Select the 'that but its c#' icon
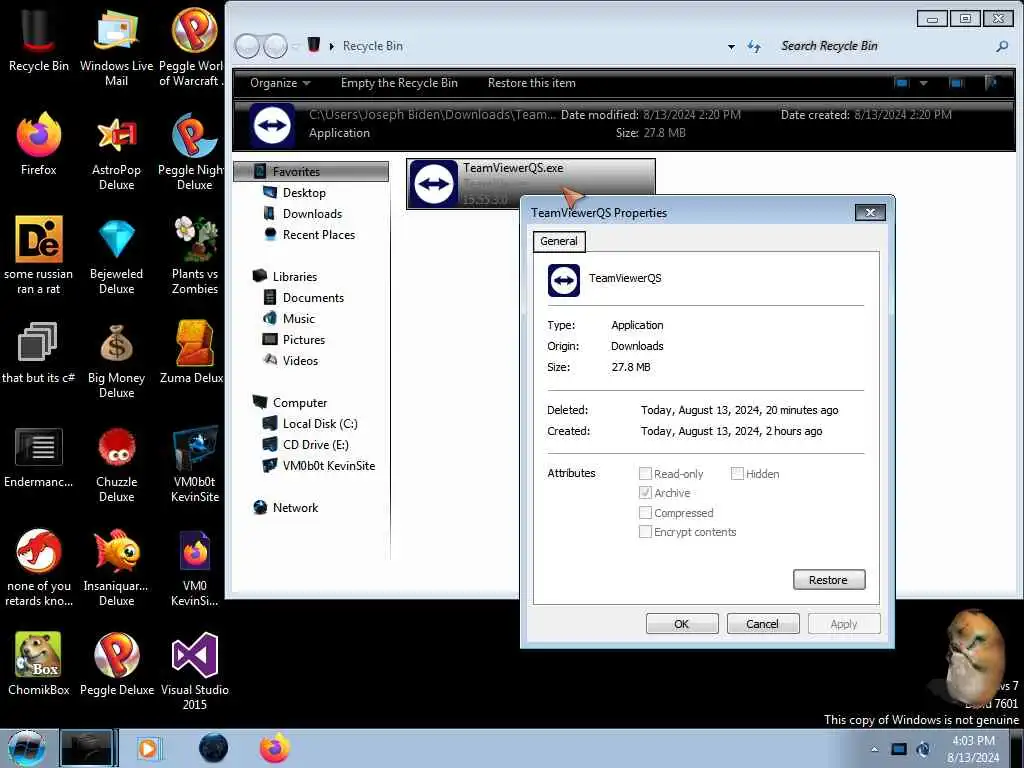Viewport: 1024px width, 768px height. click(x=39, y=353)
